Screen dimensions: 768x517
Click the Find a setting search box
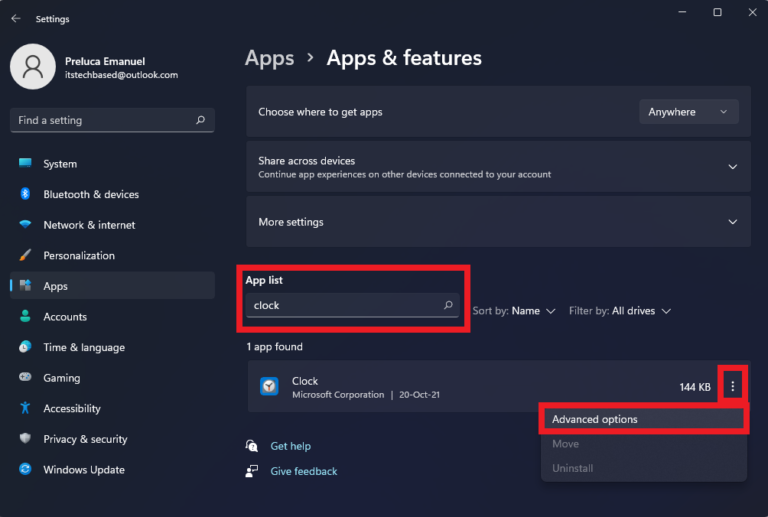(x=112, y=120)
